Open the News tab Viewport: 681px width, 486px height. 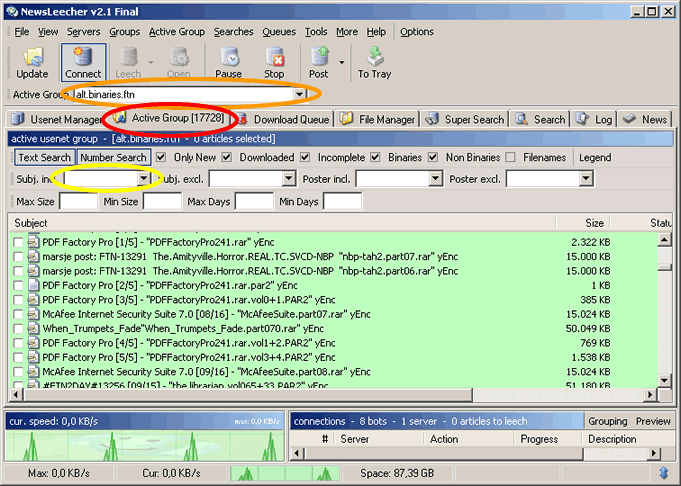645,119
